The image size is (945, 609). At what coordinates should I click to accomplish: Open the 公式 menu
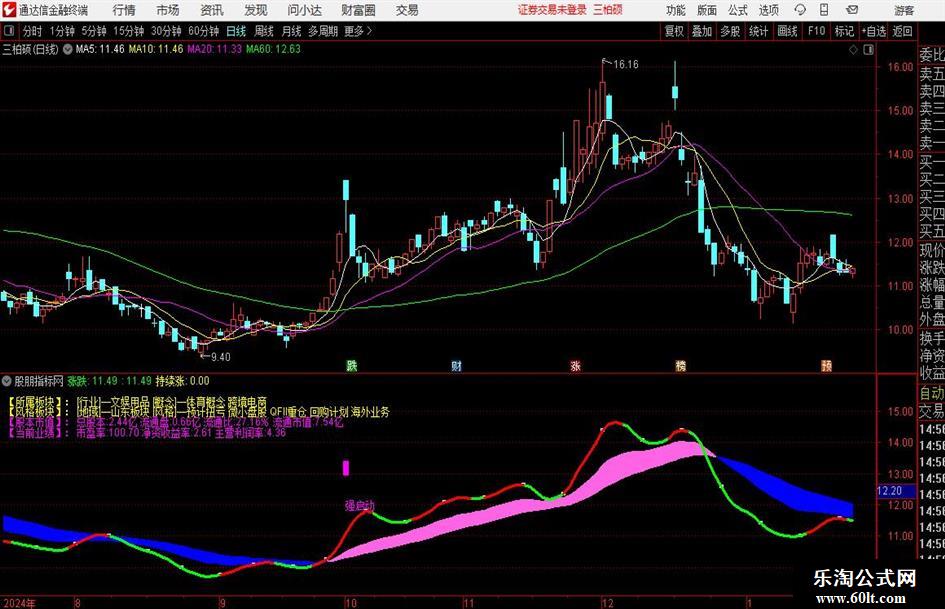[737, 10]
